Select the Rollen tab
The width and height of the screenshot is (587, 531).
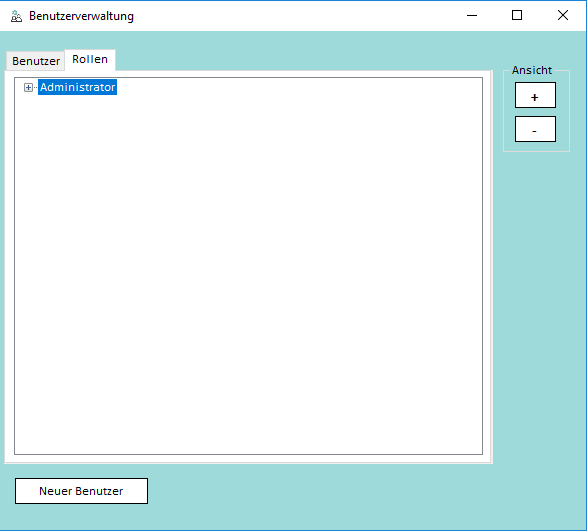(x=90, y=59)
